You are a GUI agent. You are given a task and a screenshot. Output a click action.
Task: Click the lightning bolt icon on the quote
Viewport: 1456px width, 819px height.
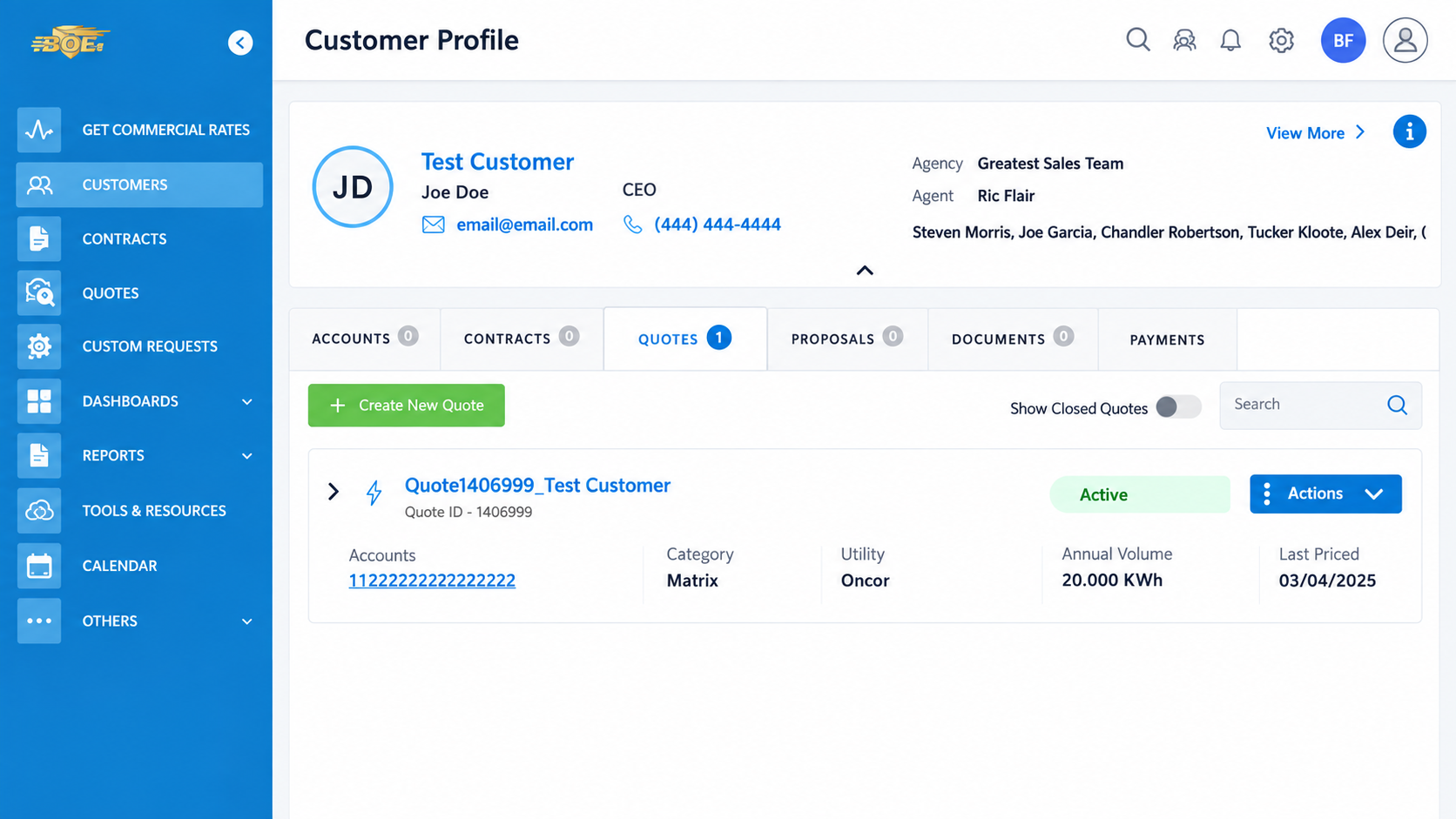[x=374, y=493]
